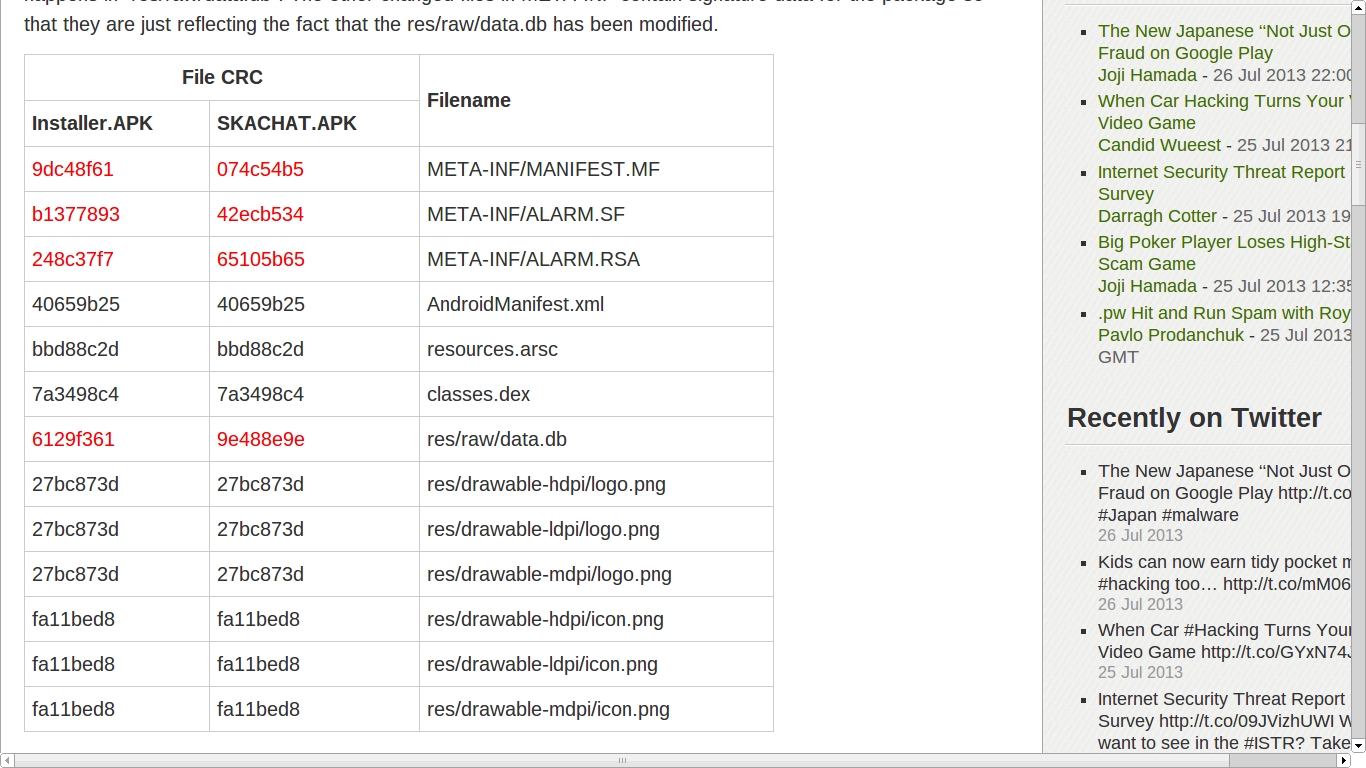Select red CRC value 6129f361
This screenshot has height=768, width=1366.
[x=73, y=439]
